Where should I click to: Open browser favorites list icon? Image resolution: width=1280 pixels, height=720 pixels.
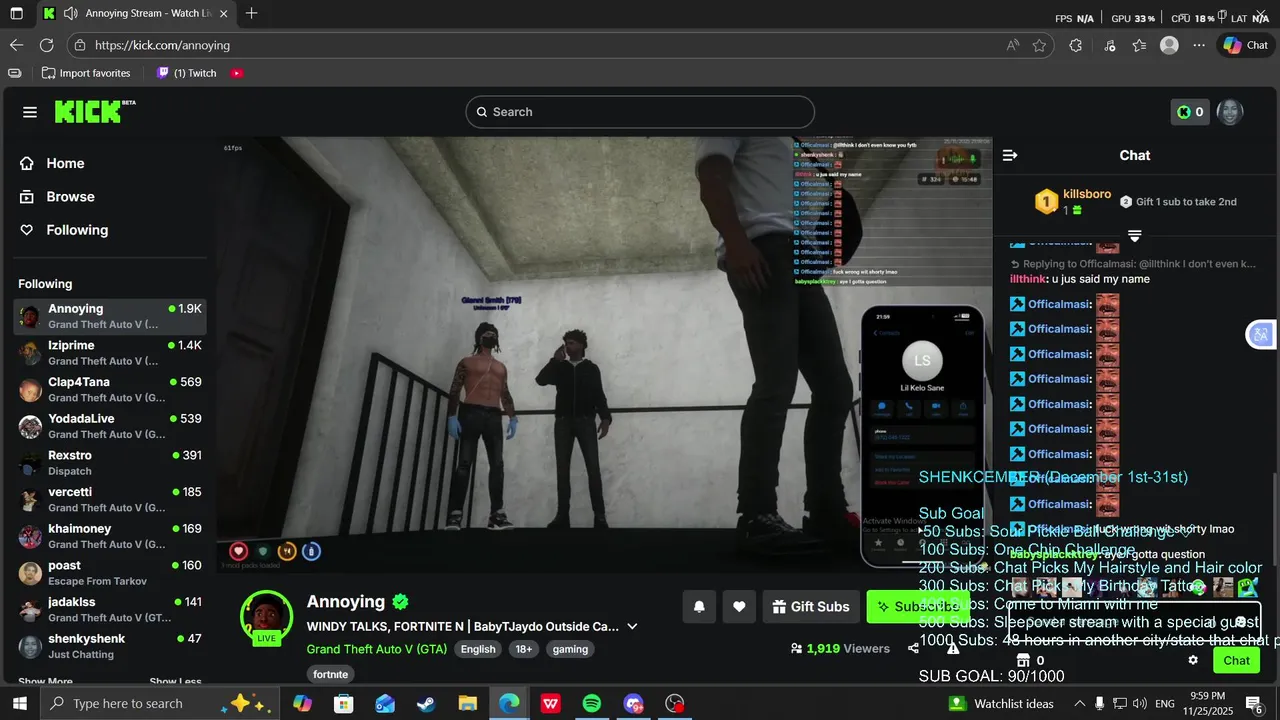[1139, 45]
